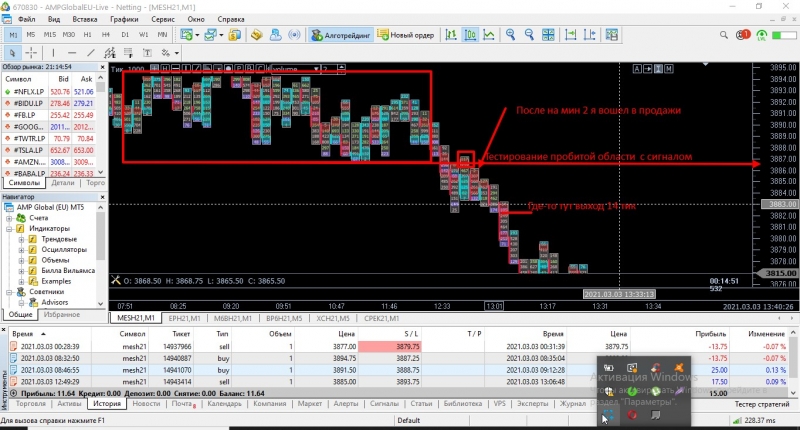
Task: Open drawing objects dropdown arrow
Action: (x=177, y=53)
